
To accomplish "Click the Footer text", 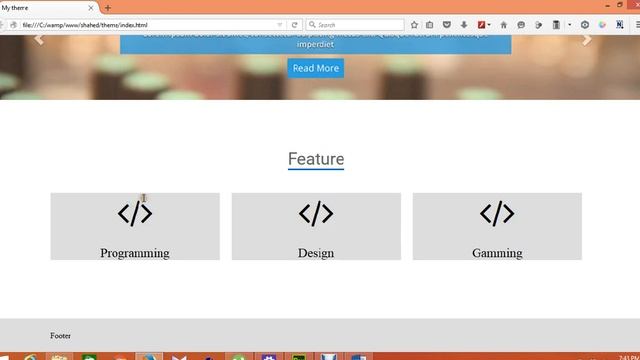I will [x=60, y=336].
